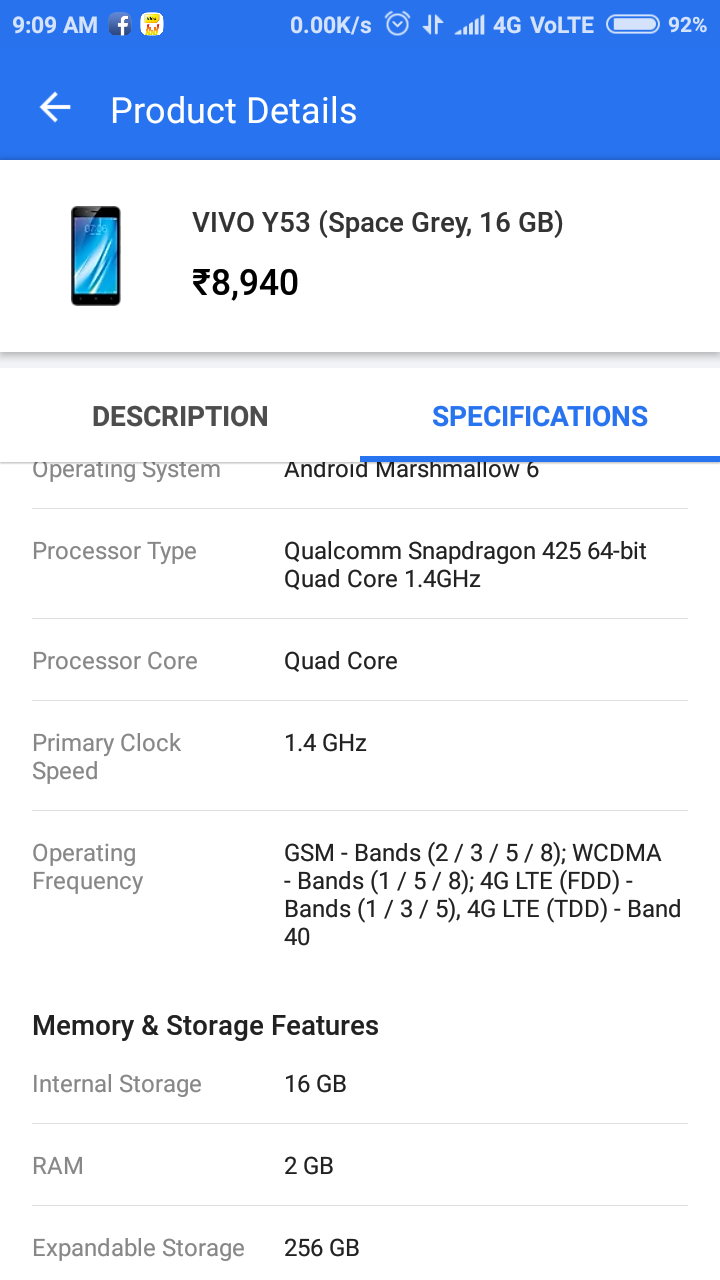This screenshot has width=720, height=1280.
Task: Tap the mobile data arrows icon
Action: point(432,25)
